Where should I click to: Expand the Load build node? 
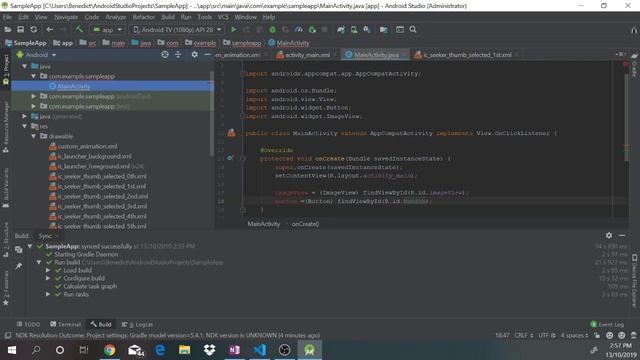click(48, 270)
